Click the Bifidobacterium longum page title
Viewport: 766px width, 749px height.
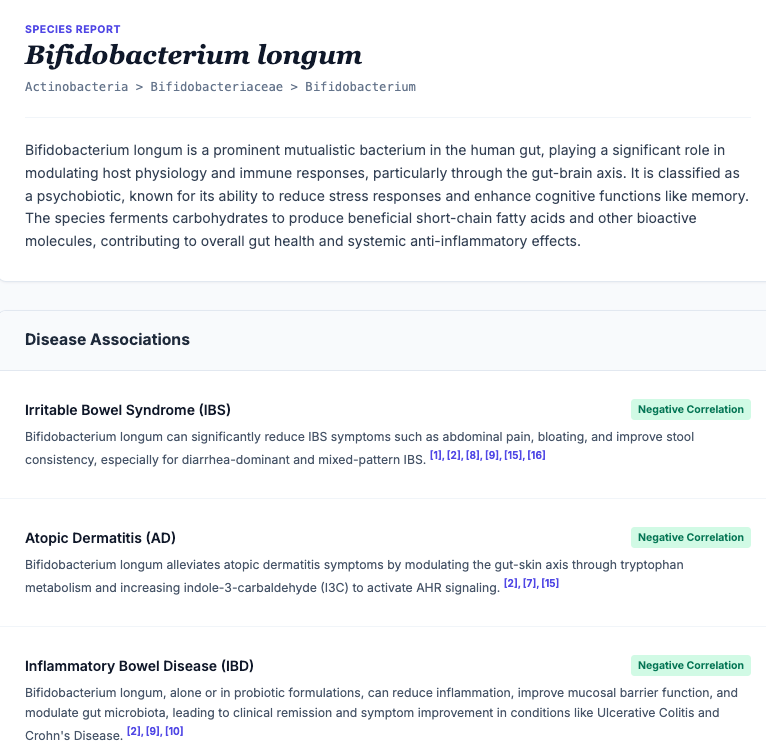(193, 54)
